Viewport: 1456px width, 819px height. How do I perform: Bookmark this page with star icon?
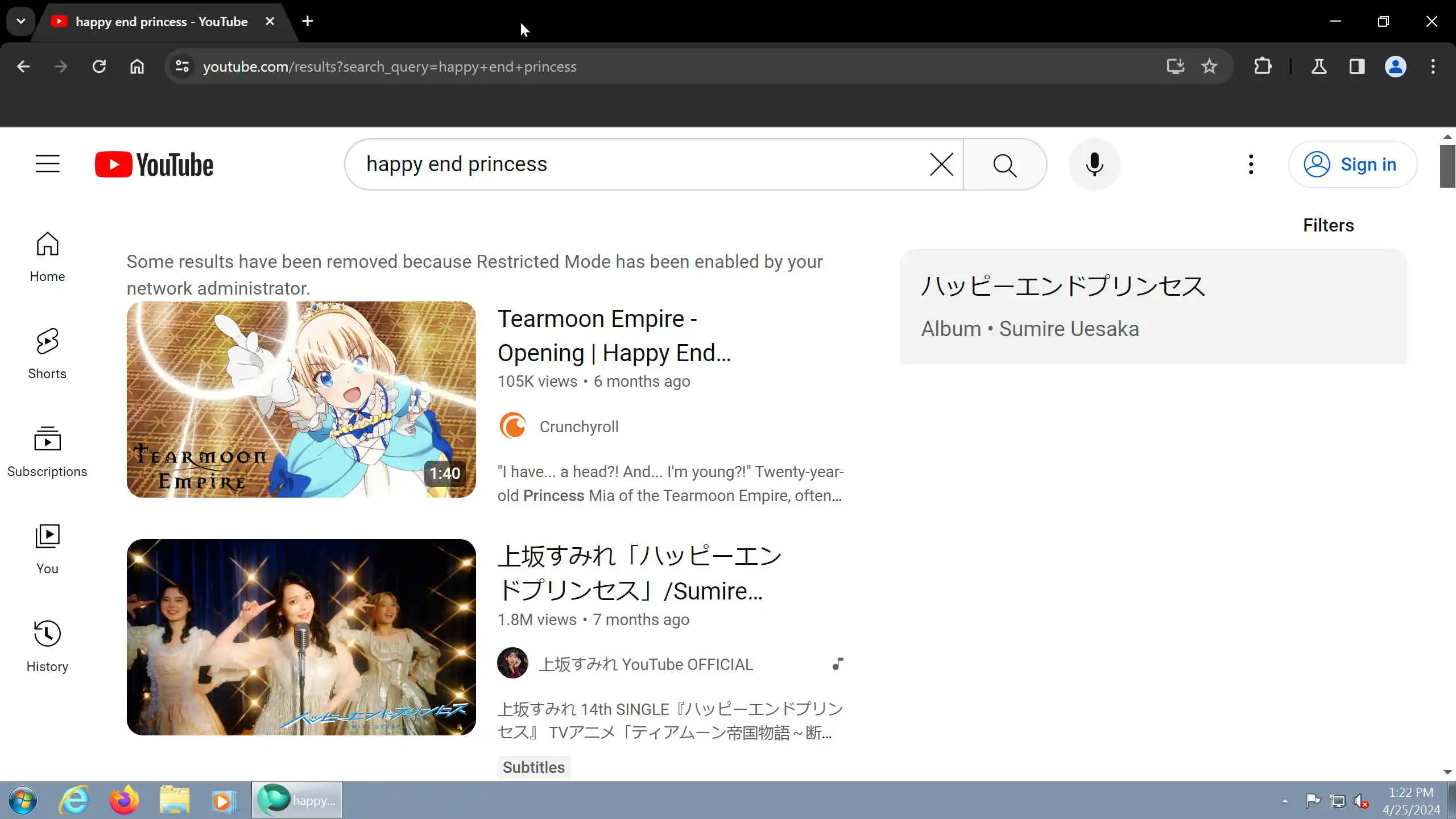tap(1209, 67)
